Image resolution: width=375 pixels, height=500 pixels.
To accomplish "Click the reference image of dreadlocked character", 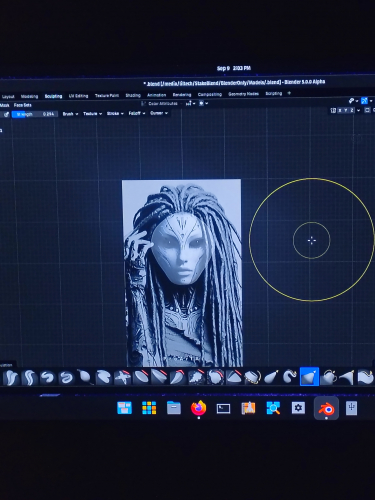I will 183,273.
